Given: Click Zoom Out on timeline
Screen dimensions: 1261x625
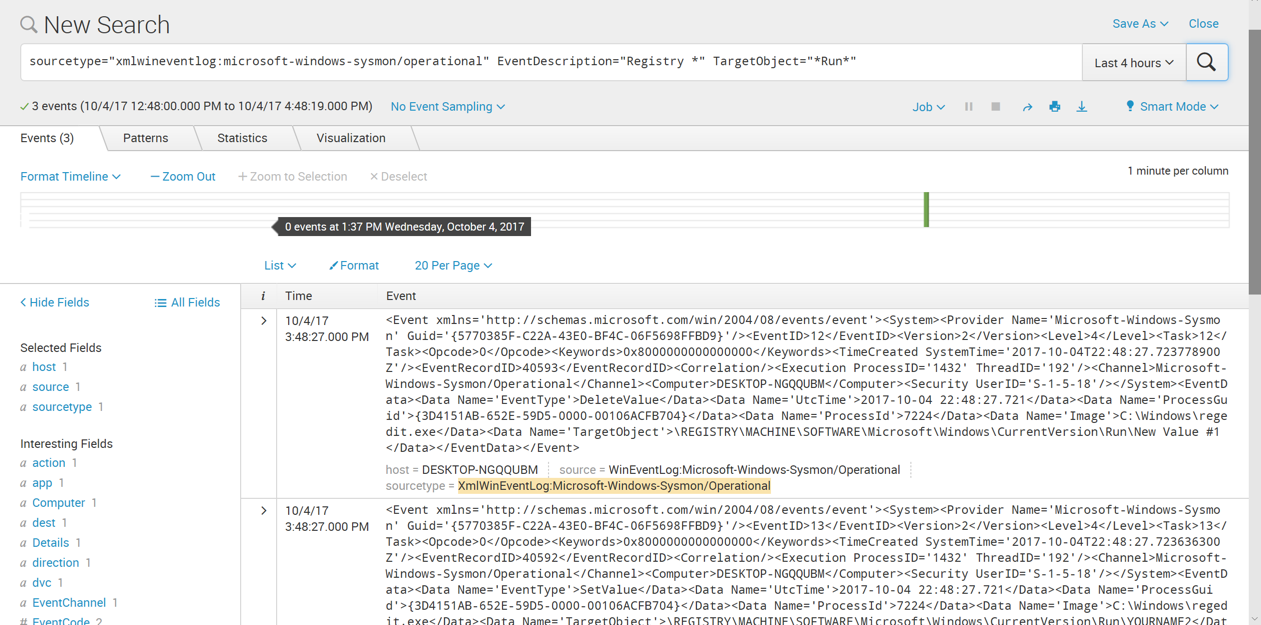Looking at the screenshot, I should click(183, 176).
